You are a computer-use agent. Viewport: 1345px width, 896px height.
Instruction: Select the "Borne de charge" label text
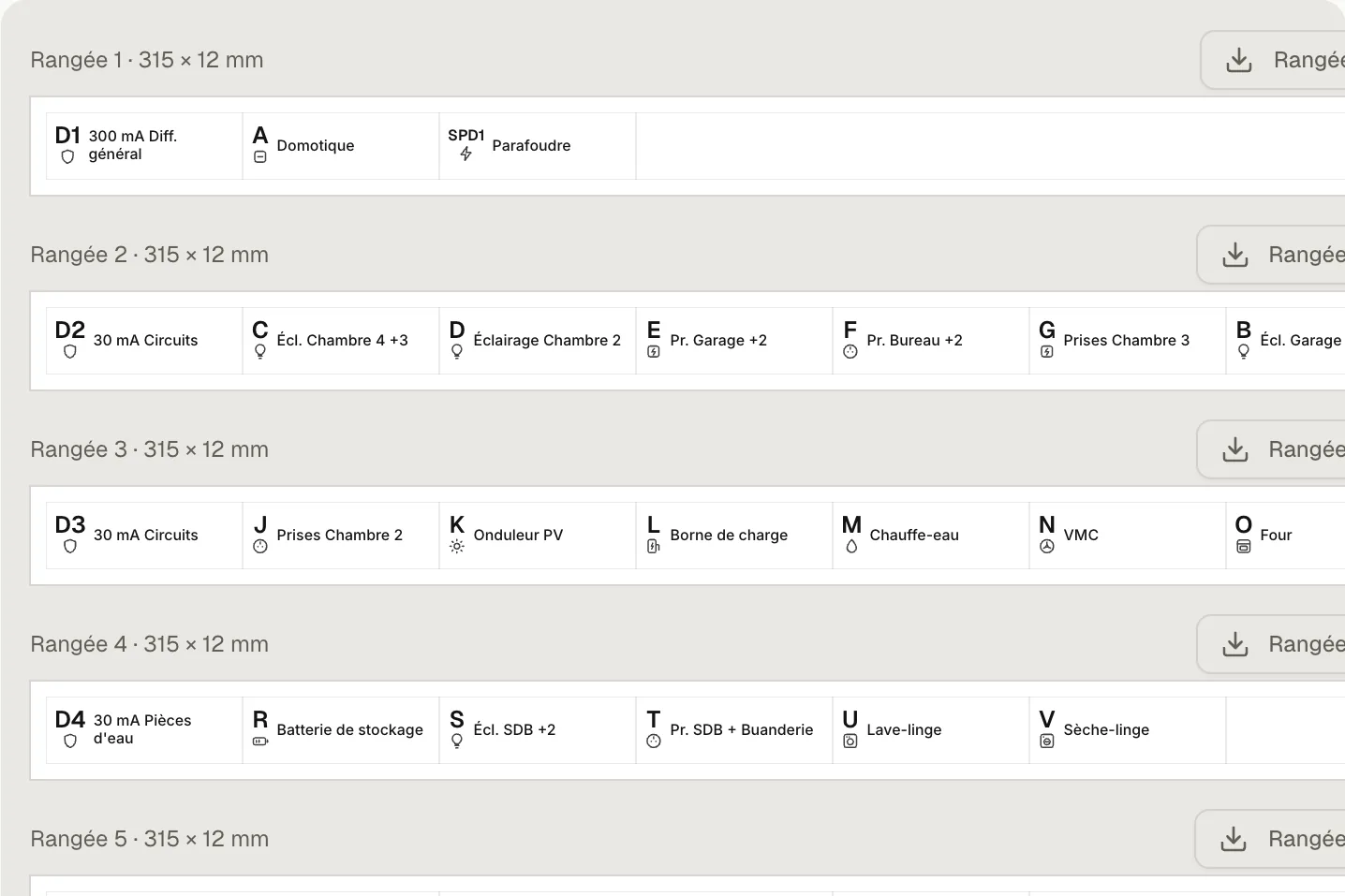pos(729,535)
